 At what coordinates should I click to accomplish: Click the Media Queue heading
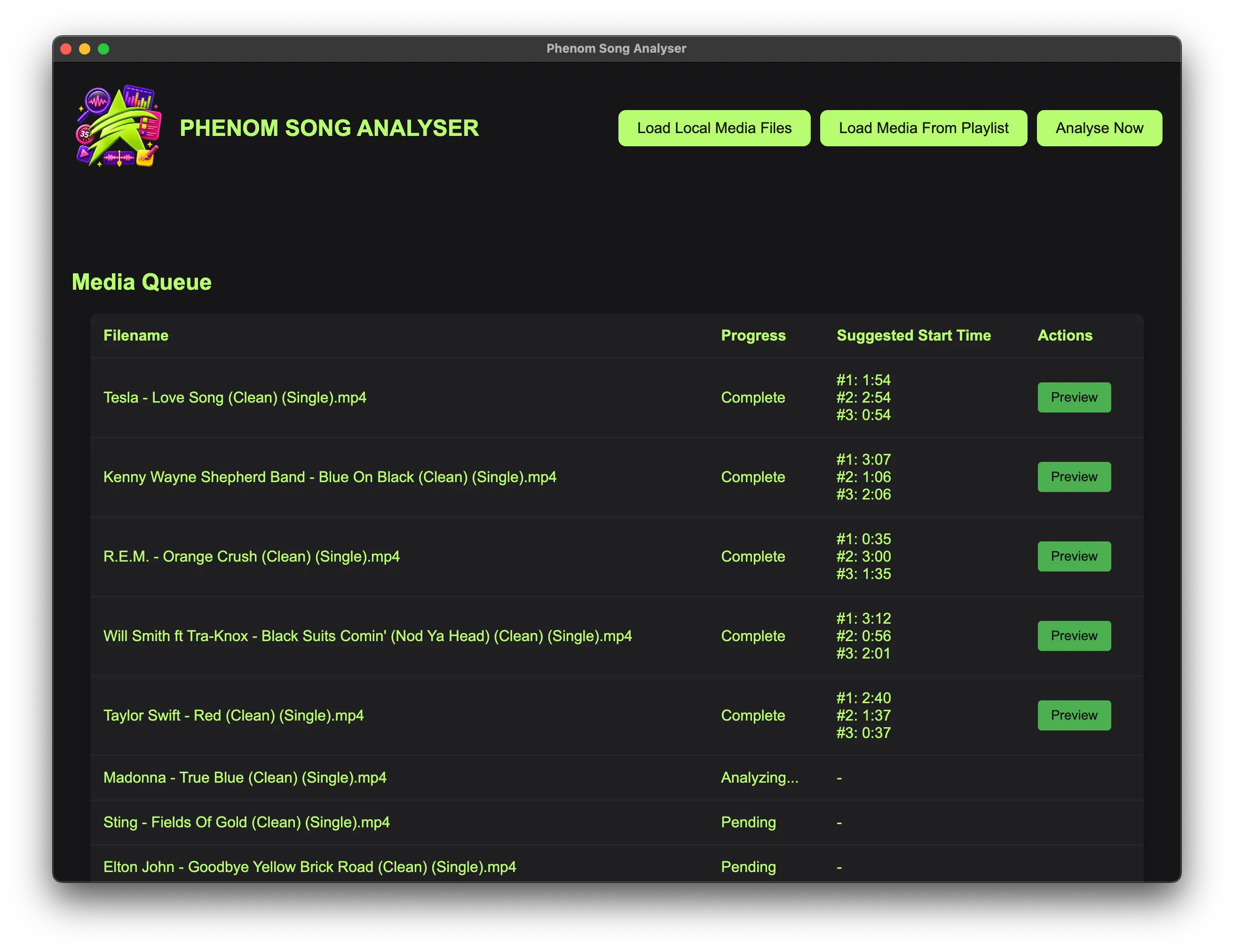tap(141, 282)
